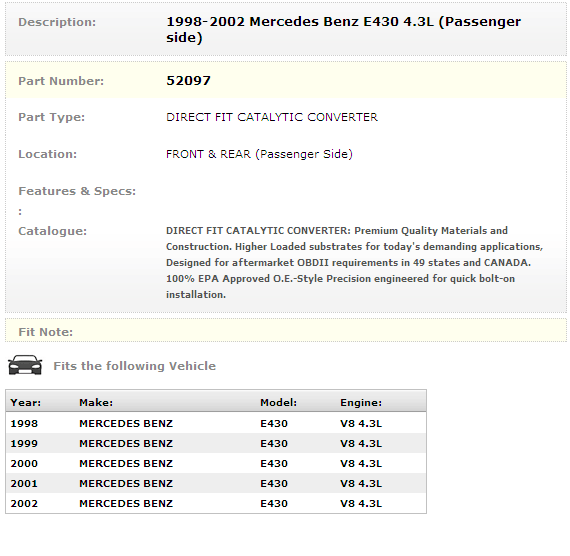
Task: Select the 2001 vehicle row
Action: point(216,483)
